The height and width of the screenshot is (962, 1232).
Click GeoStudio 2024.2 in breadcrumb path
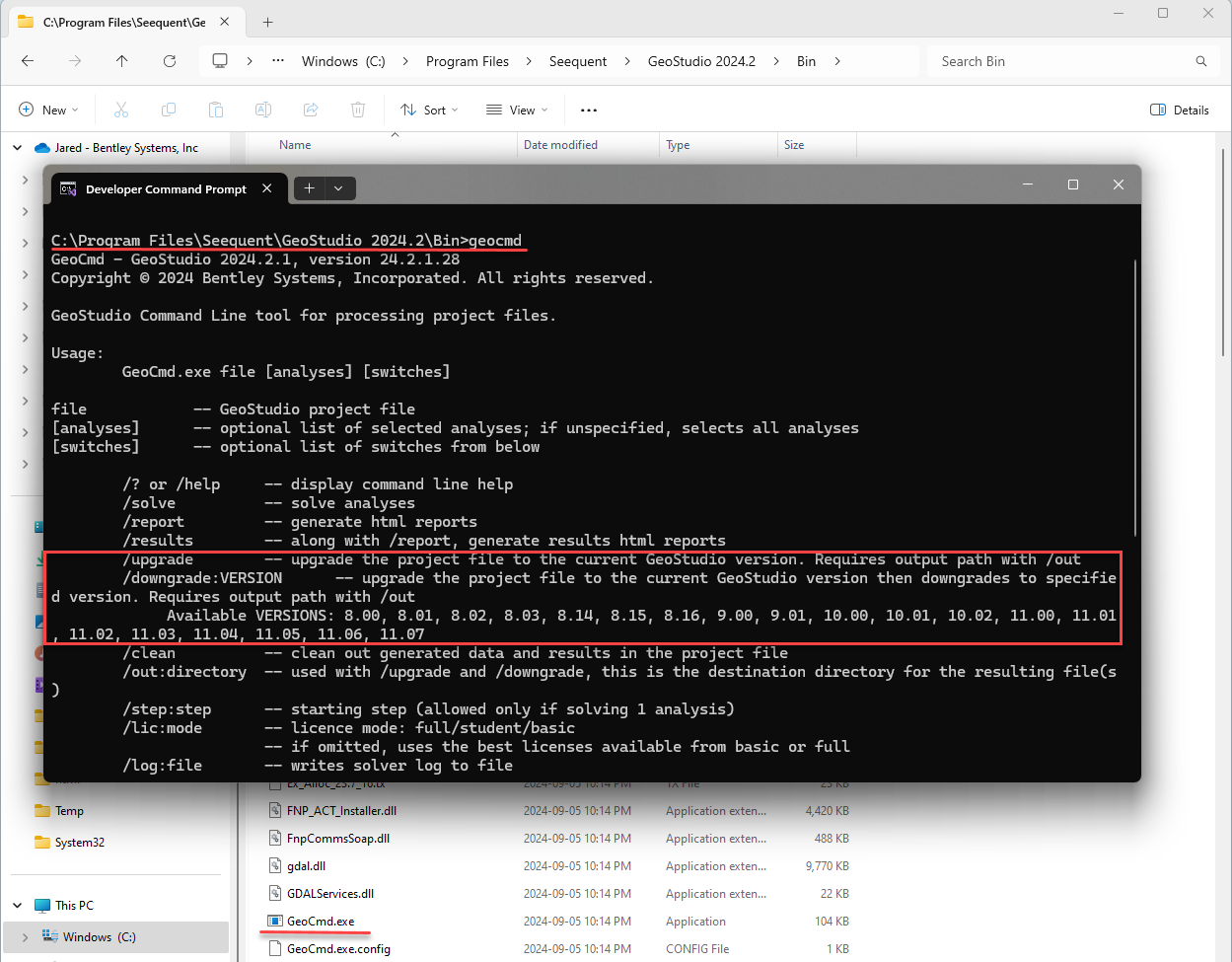click(x=701, y=61)
